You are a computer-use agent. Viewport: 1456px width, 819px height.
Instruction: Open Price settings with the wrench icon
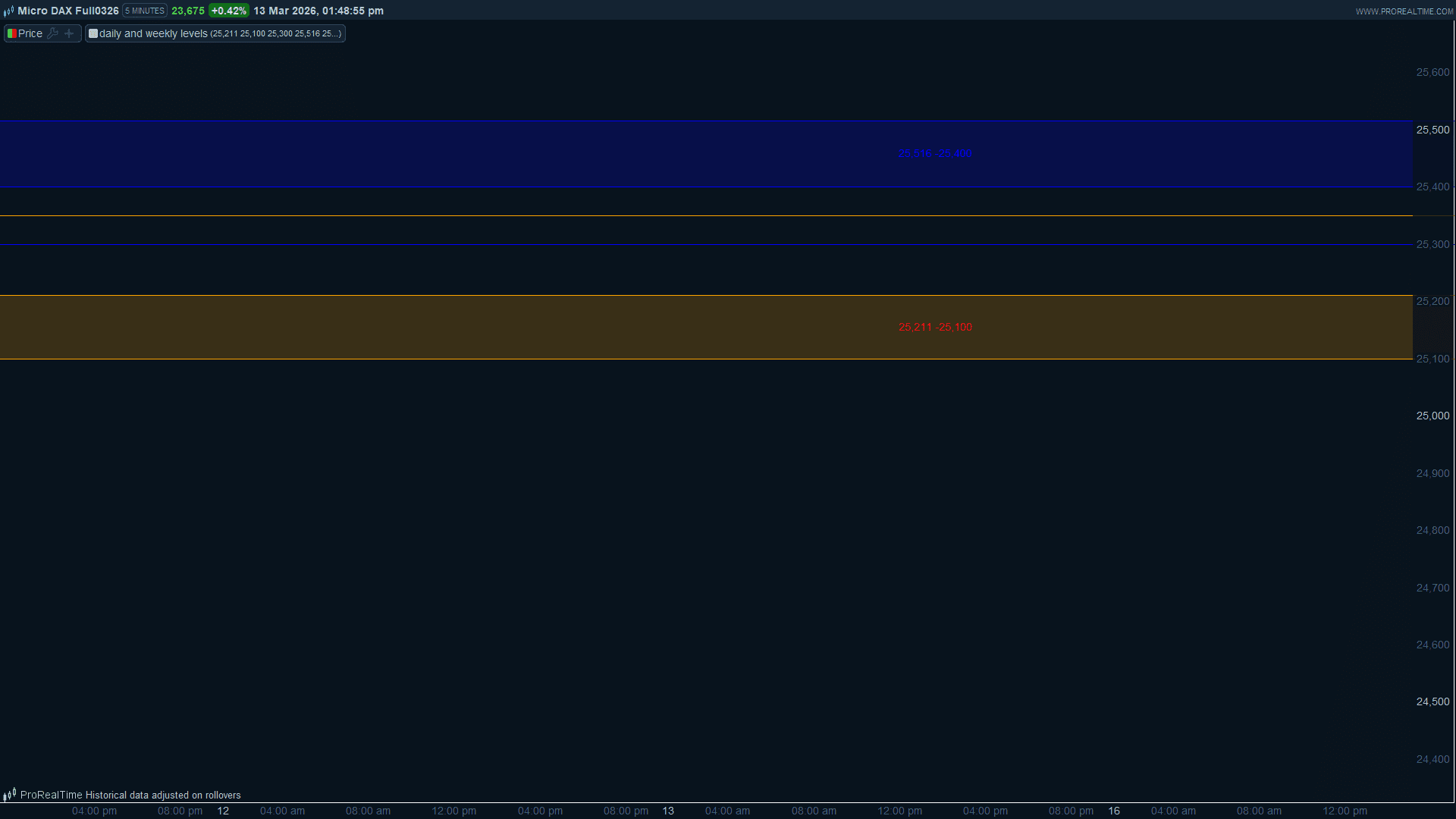[x=52, y=33]
